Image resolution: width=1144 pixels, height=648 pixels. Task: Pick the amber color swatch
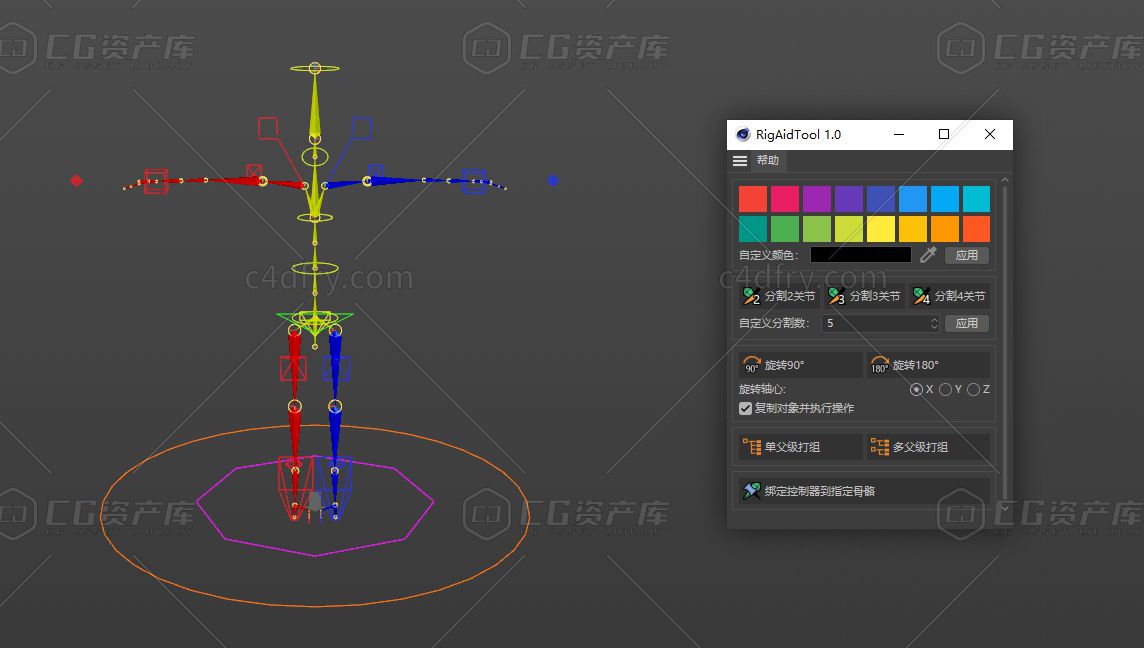(x=913, y=228)
